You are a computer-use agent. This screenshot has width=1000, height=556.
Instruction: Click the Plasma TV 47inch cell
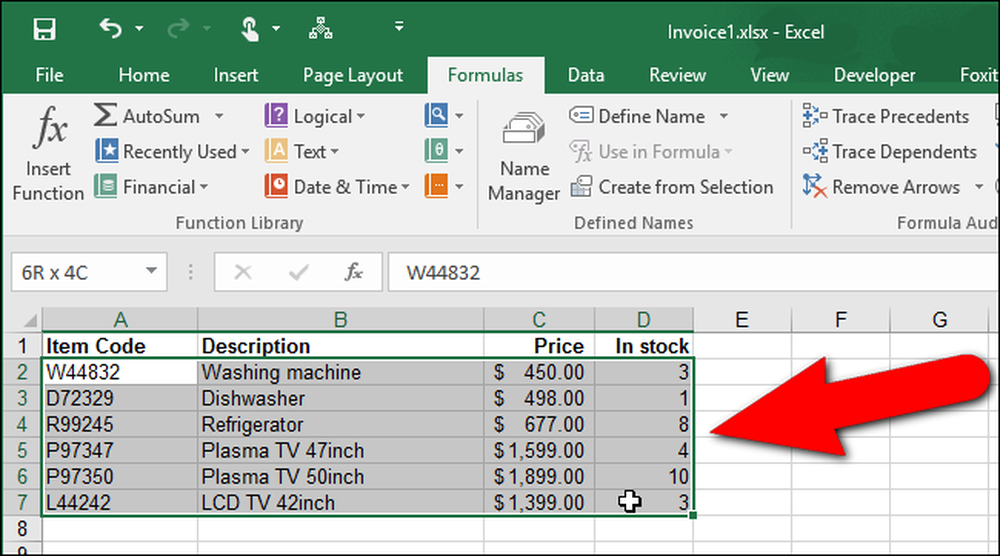(x=341, y=450)
